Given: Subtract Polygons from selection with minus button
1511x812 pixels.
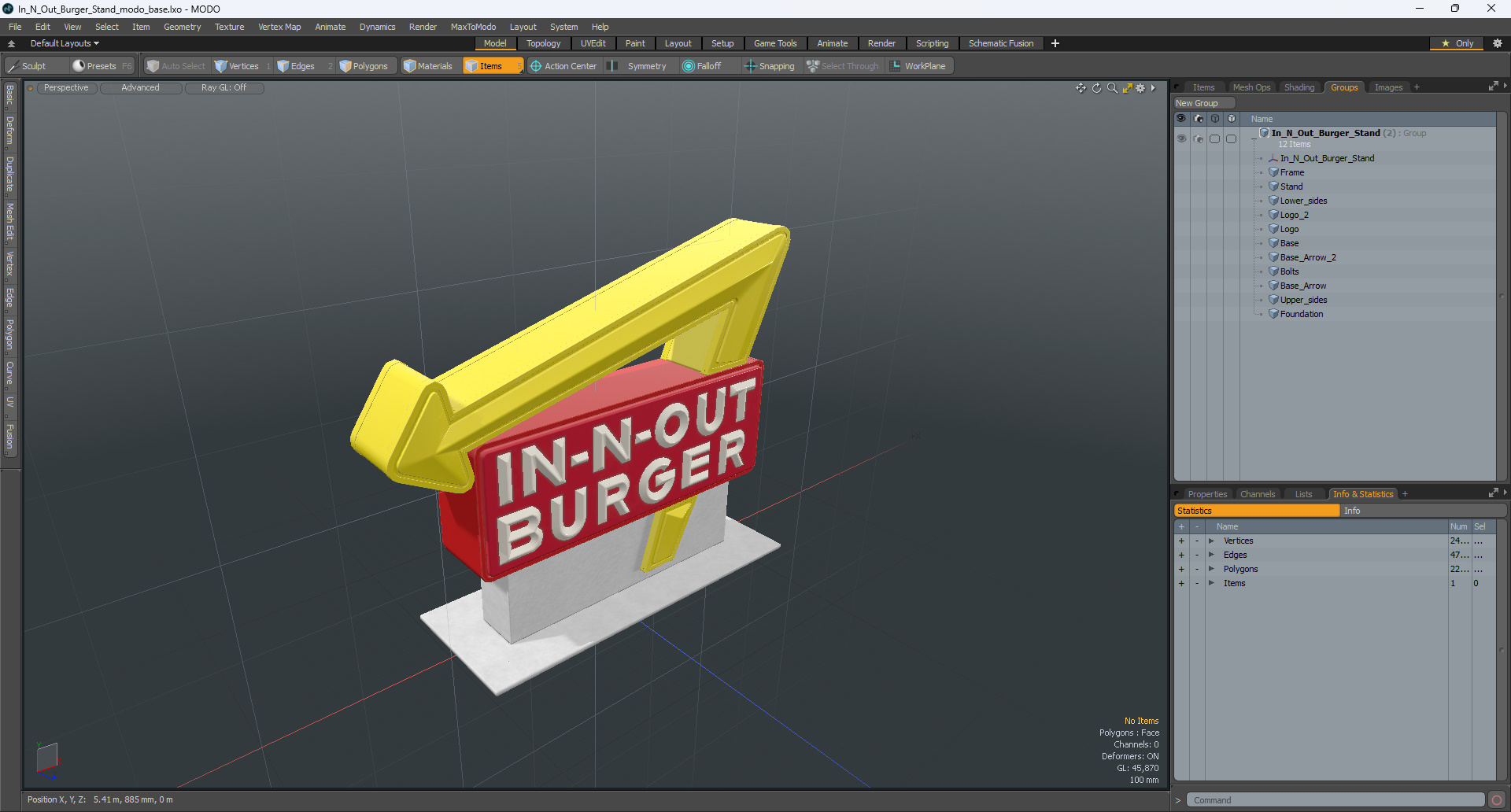Looking at the screenshot, I should point(1197,569).
